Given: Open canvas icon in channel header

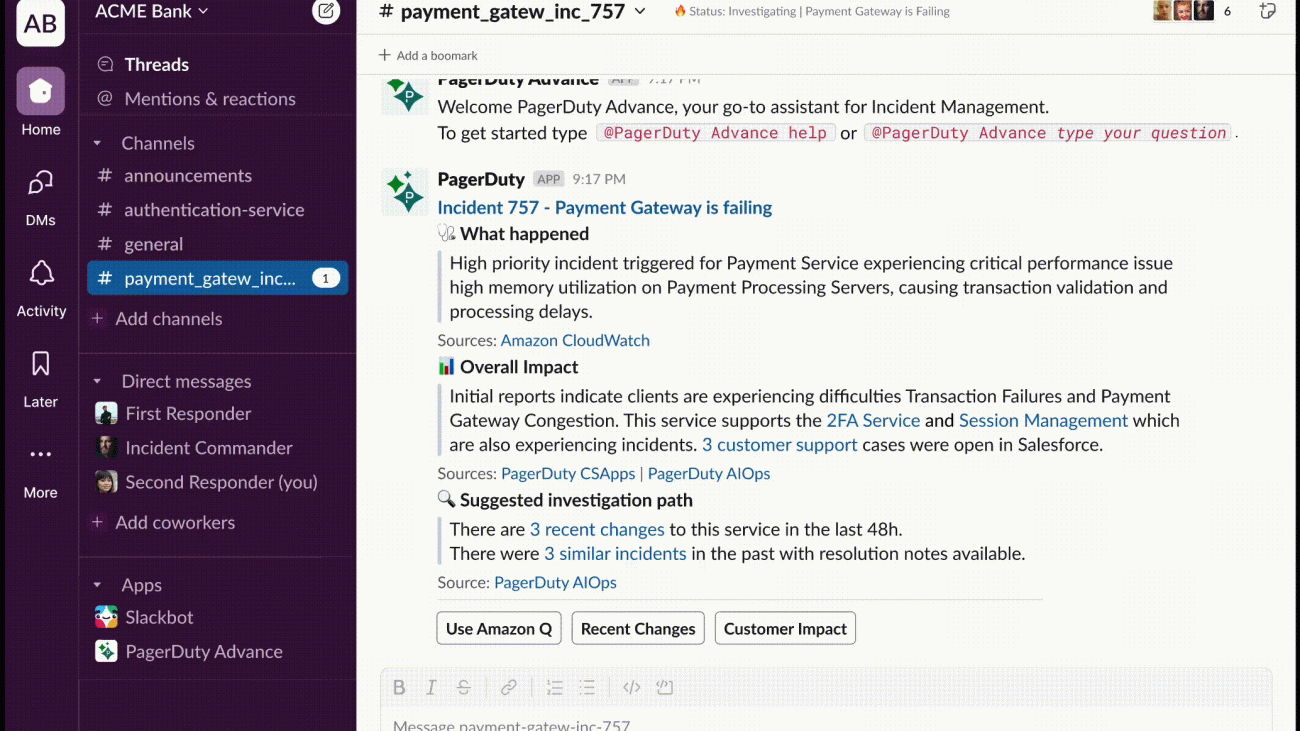Looking at the screenshot, I should click(1267, 11).
